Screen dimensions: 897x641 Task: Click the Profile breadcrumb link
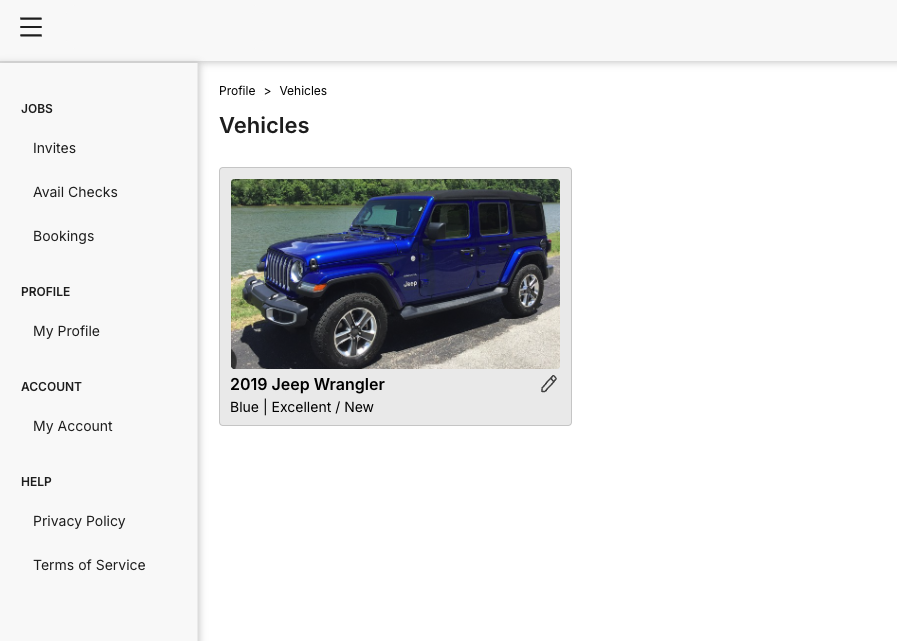point(237,91)
